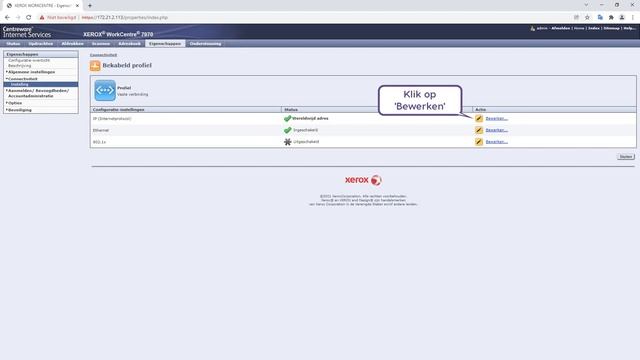Click the Home link in the header
The height and width of the screenshot is (360, 640).
(x=579, y=28)
